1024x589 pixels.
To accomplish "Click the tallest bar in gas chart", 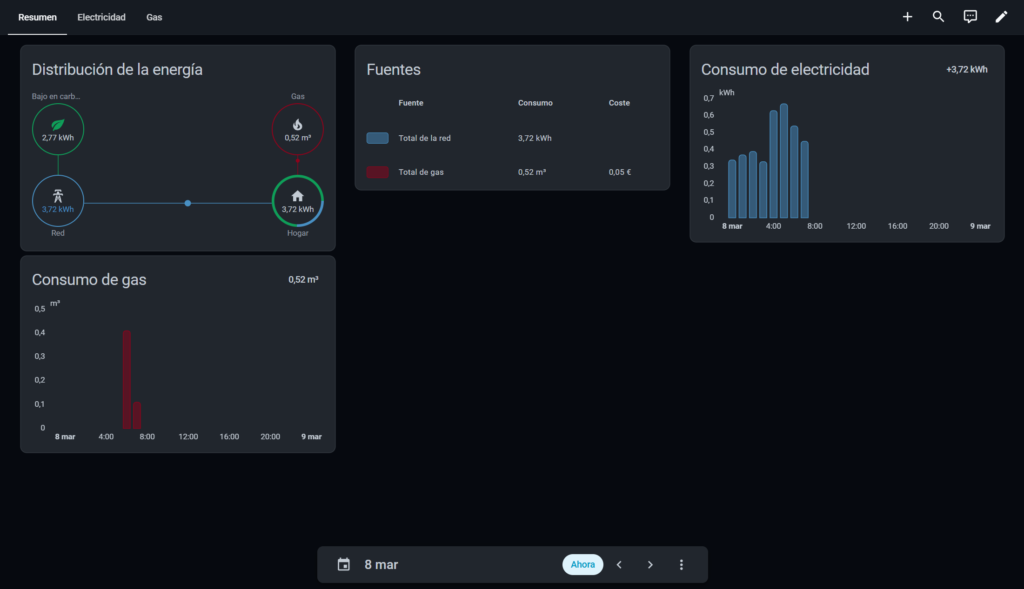I will pos(127,380).
